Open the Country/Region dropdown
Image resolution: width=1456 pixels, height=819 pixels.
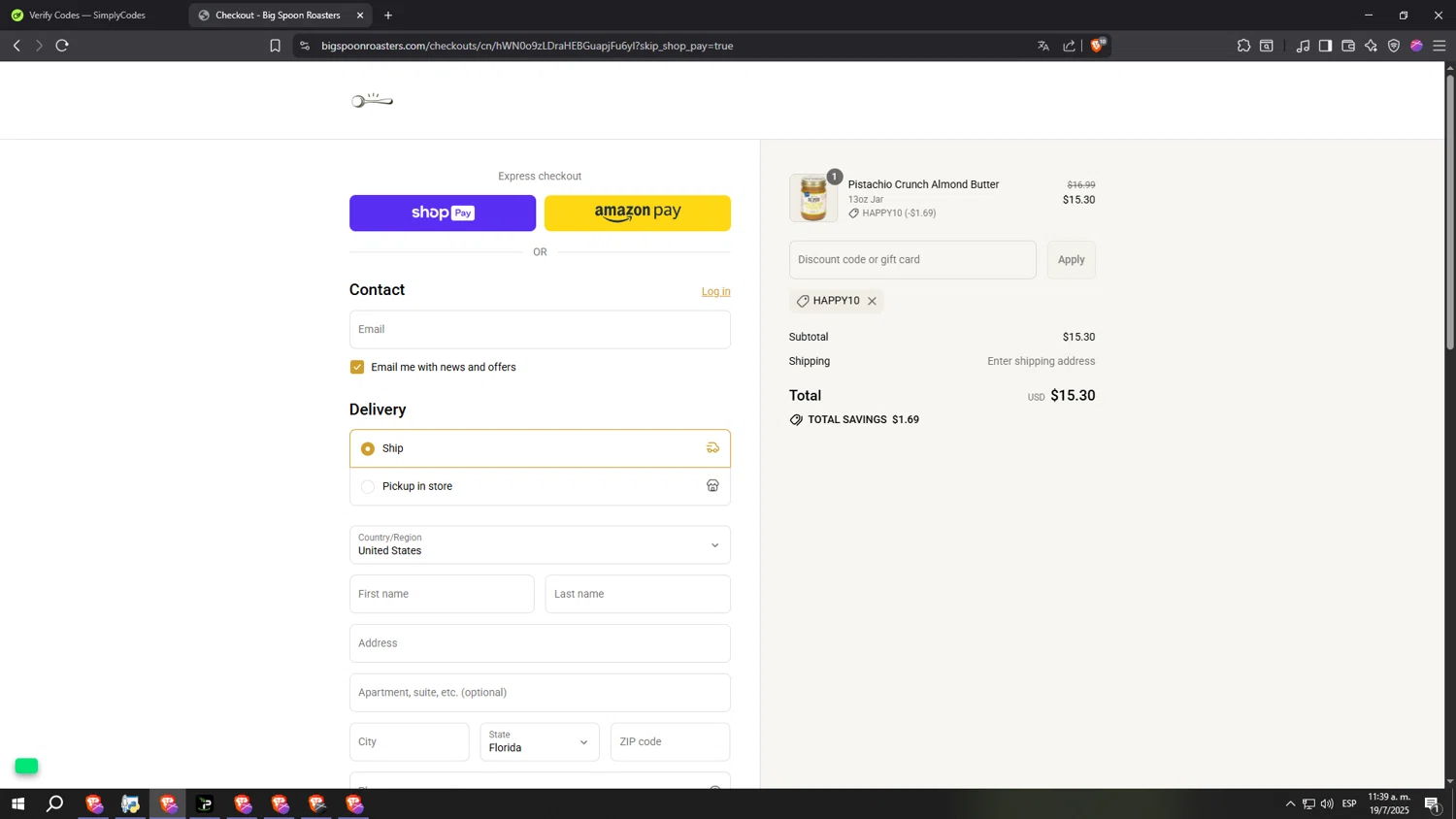[540, 544]
